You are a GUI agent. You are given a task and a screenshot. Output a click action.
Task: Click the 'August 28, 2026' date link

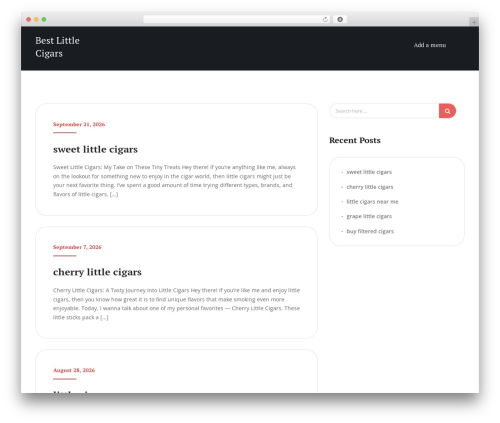pyautogui.click(x=74, y=370)
